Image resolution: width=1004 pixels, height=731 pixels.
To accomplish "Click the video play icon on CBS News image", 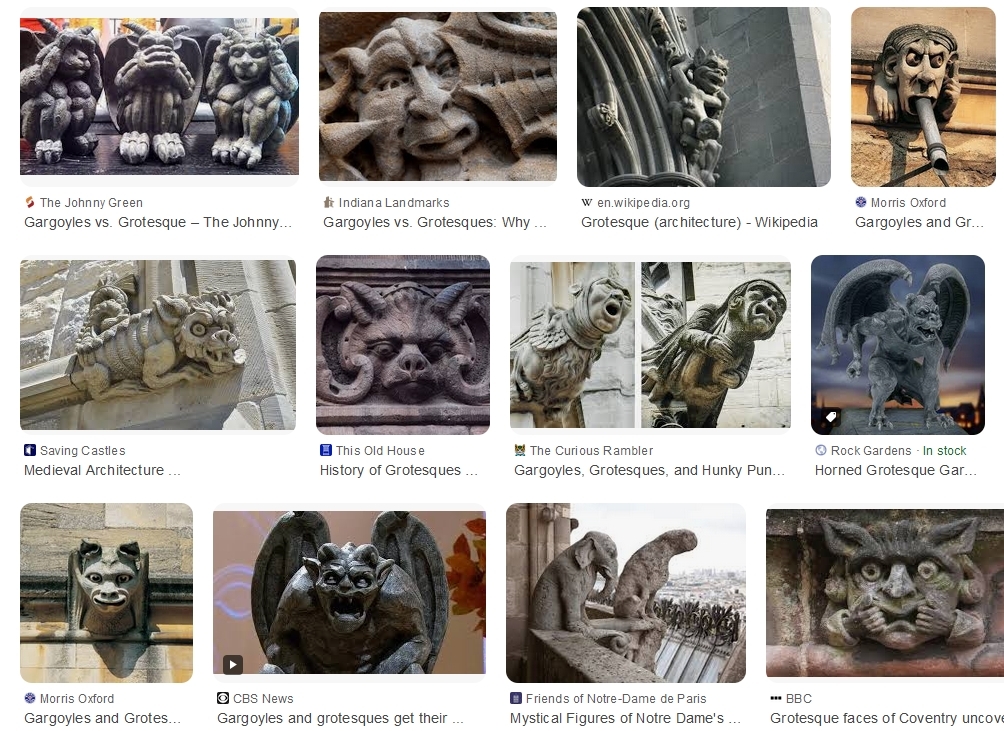I will (232, 664).
